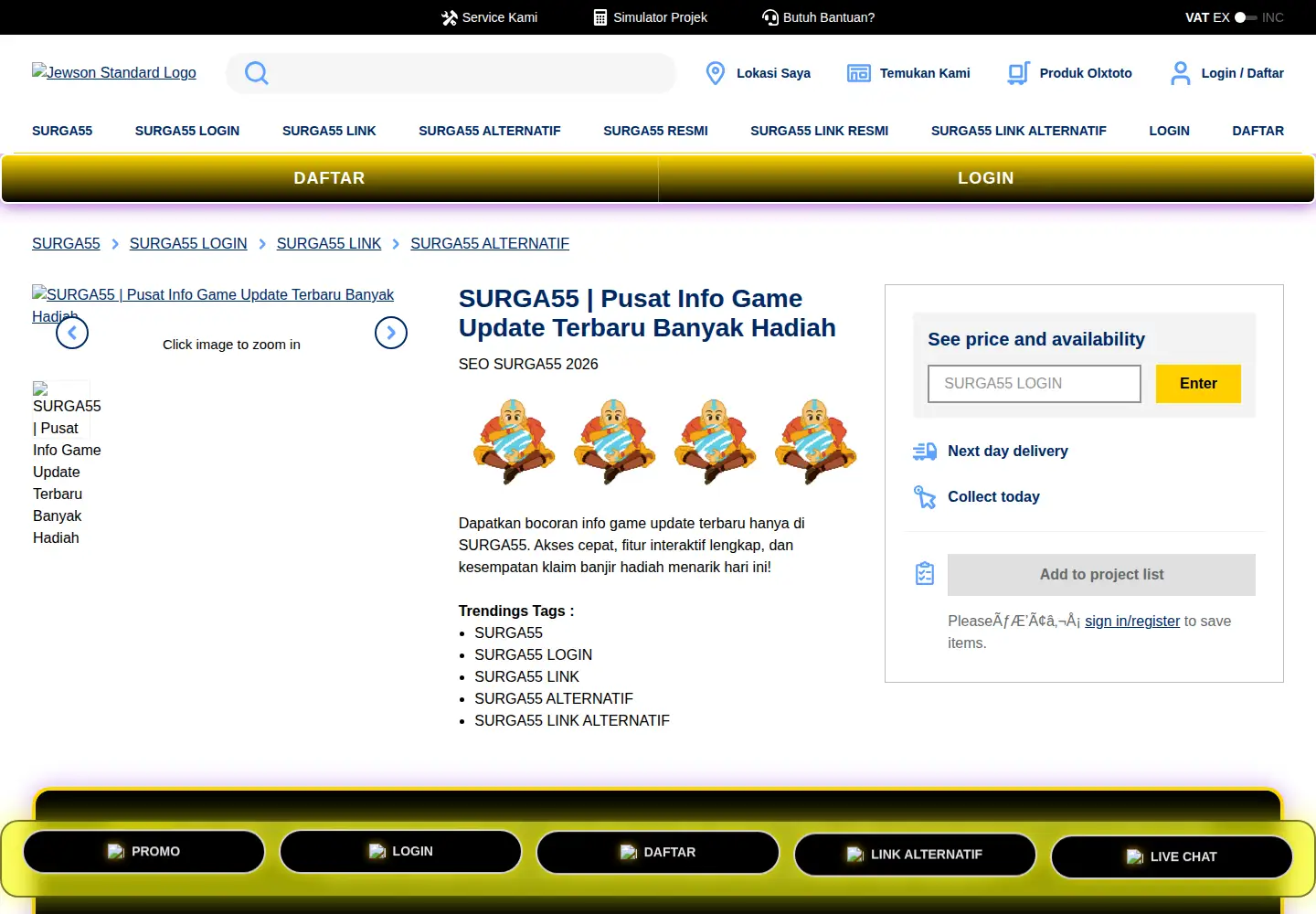The width and height of the screenshot is (1316, 914).
Task: Click the SURGA55 LINK RESMI menu item
Action: tap(820, 131)
